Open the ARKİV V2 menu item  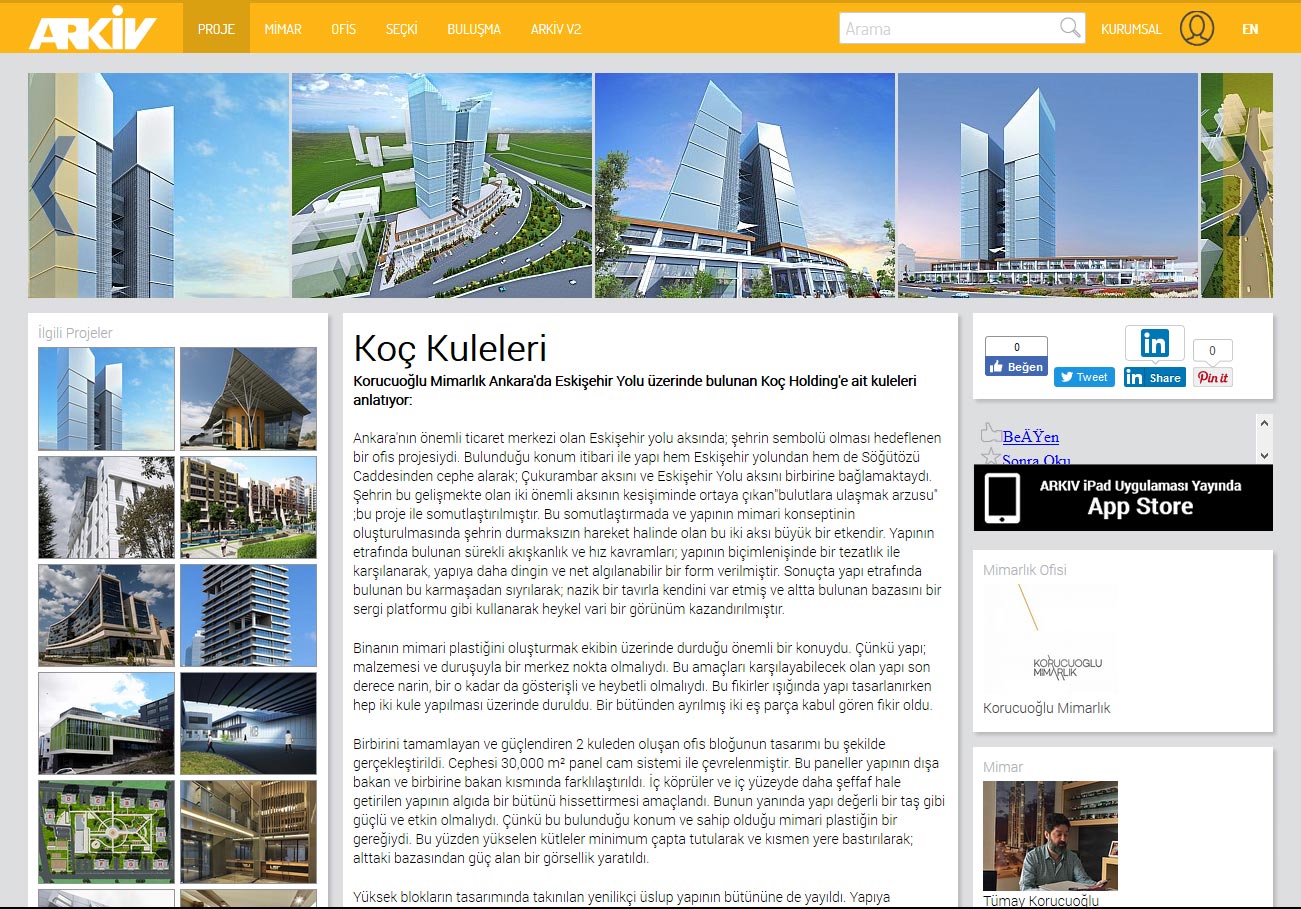(556, 29)
